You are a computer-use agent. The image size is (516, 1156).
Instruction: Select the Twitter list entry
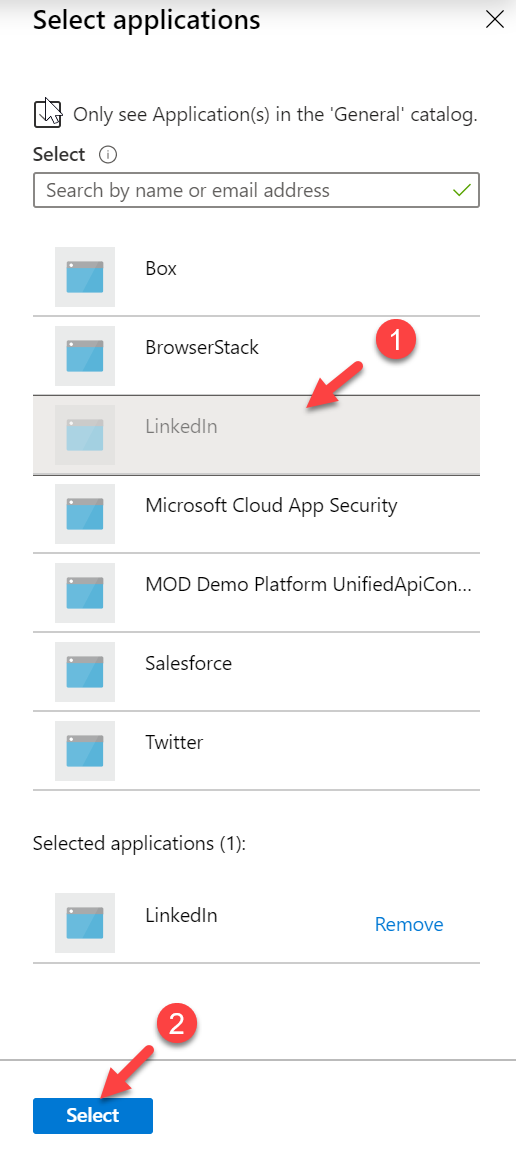(257, 750)
